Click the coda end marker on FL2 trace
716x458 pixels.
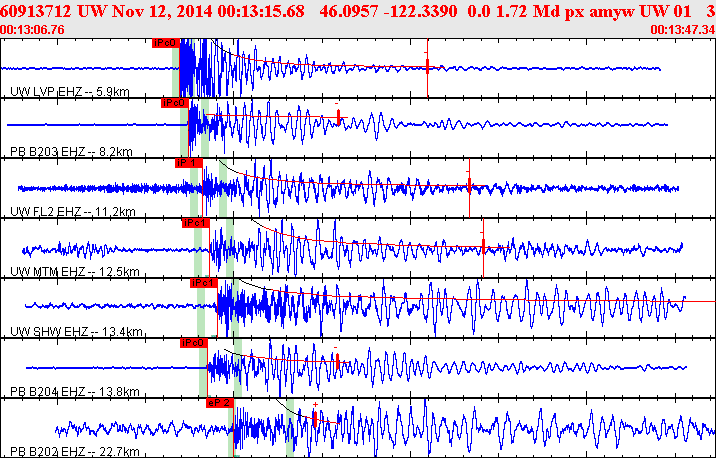coord(469,185)
